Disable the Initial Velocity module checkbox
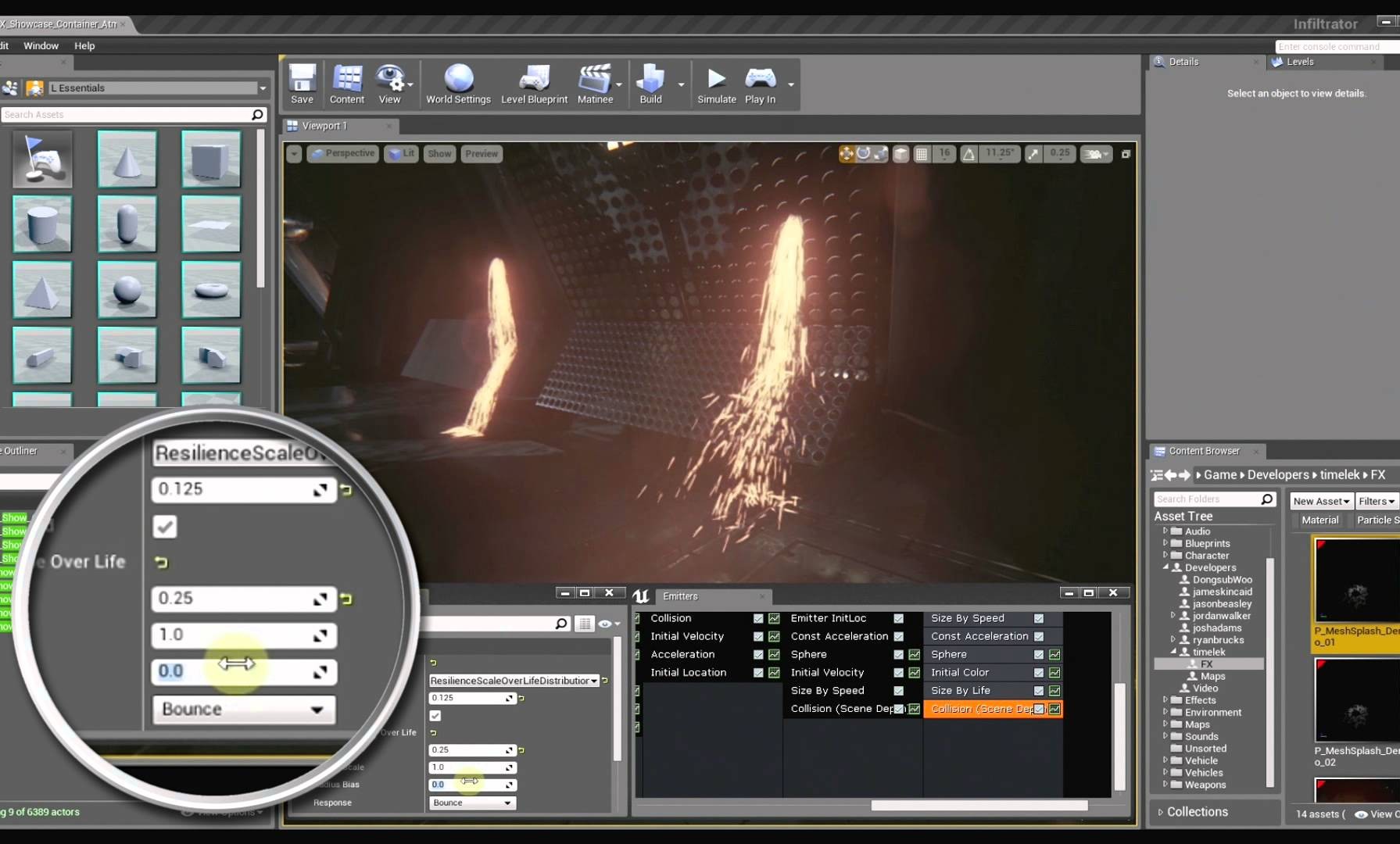Image resolution: width=1400 pixels, height=844 pixels. pyautogui.click(x=758, y=637)
